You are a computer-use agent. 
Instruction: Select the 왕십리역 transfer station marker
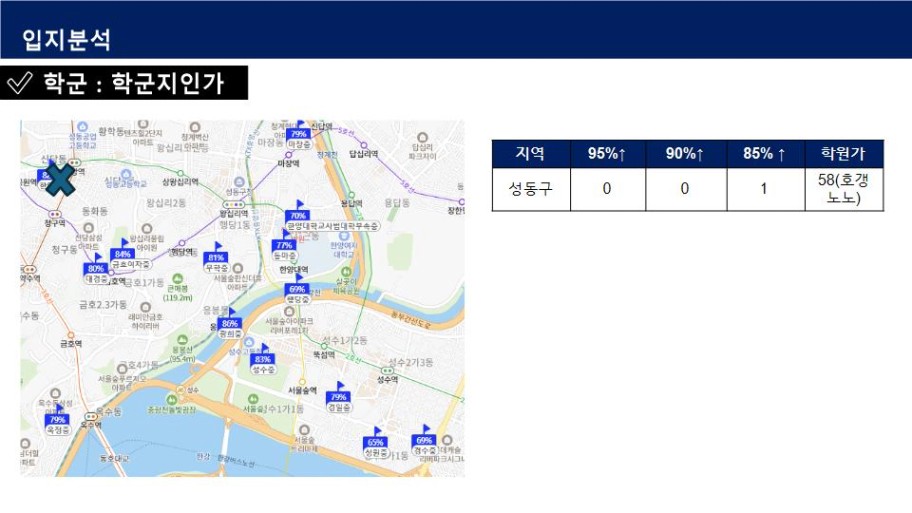234,205
